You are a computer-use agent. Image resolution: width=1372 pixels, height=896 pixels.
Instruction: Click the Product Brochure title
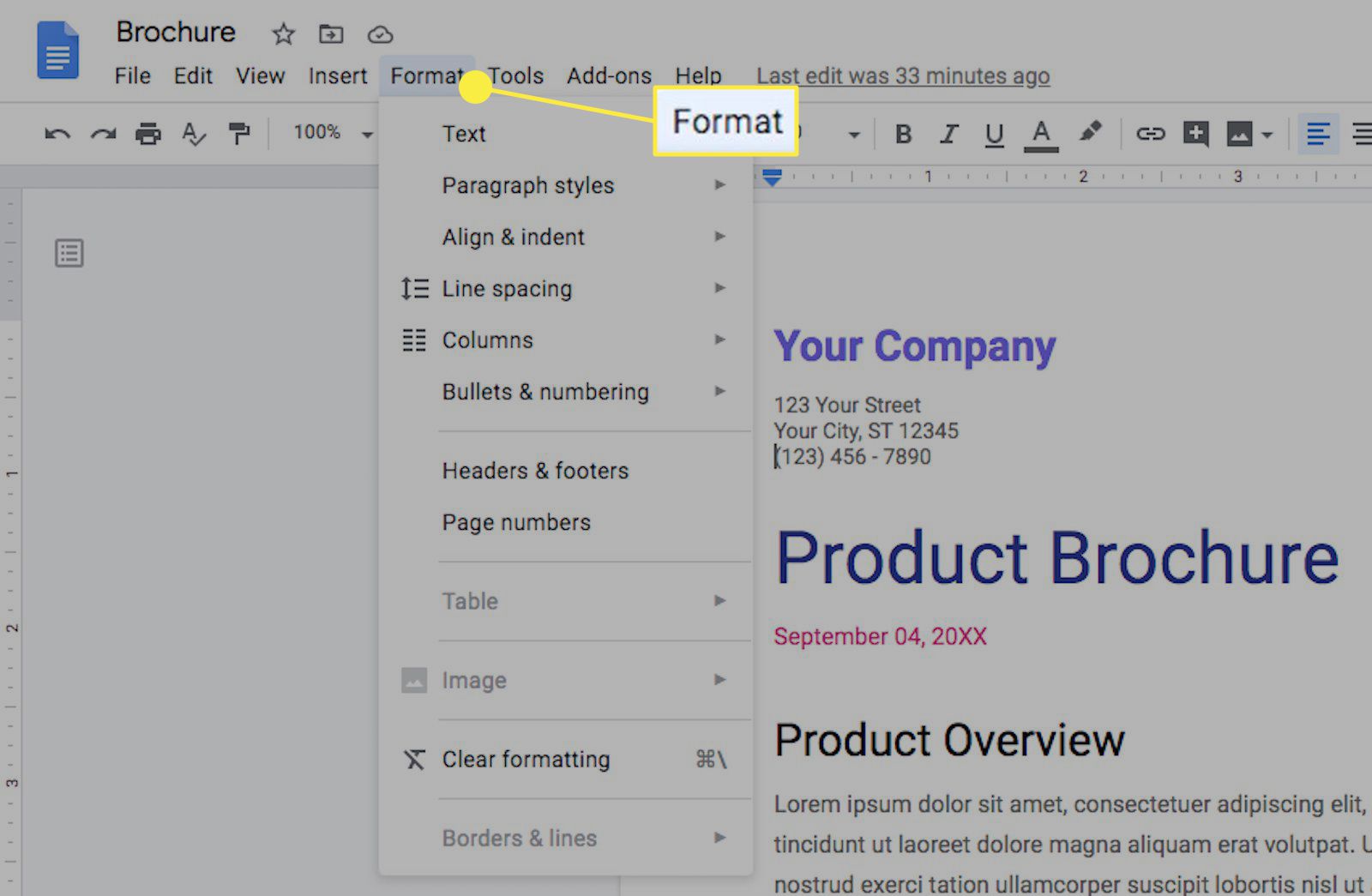coord(1056,558)
